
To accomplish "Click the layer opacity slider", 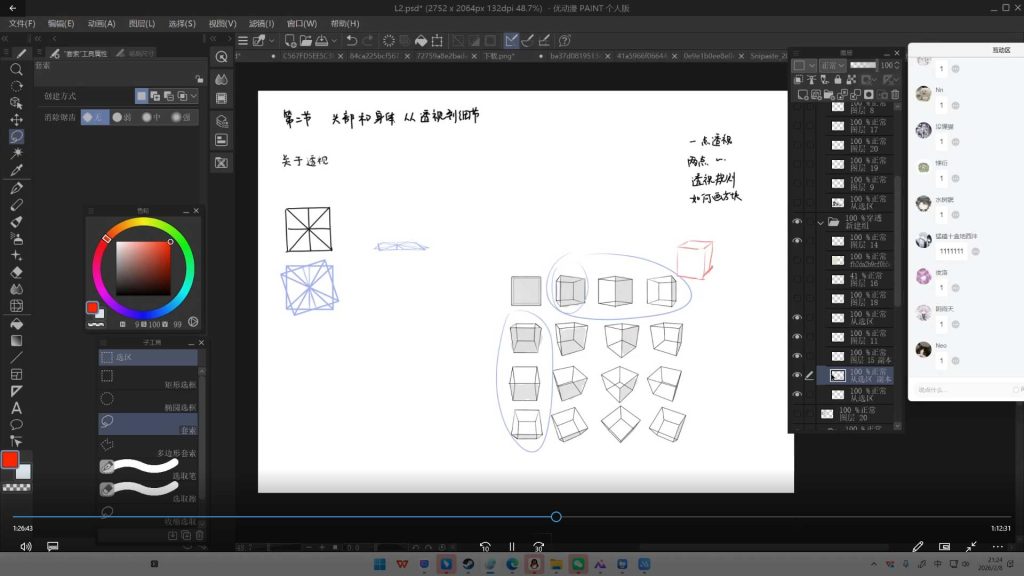I will pyautogui.click(x=863, y=65).
